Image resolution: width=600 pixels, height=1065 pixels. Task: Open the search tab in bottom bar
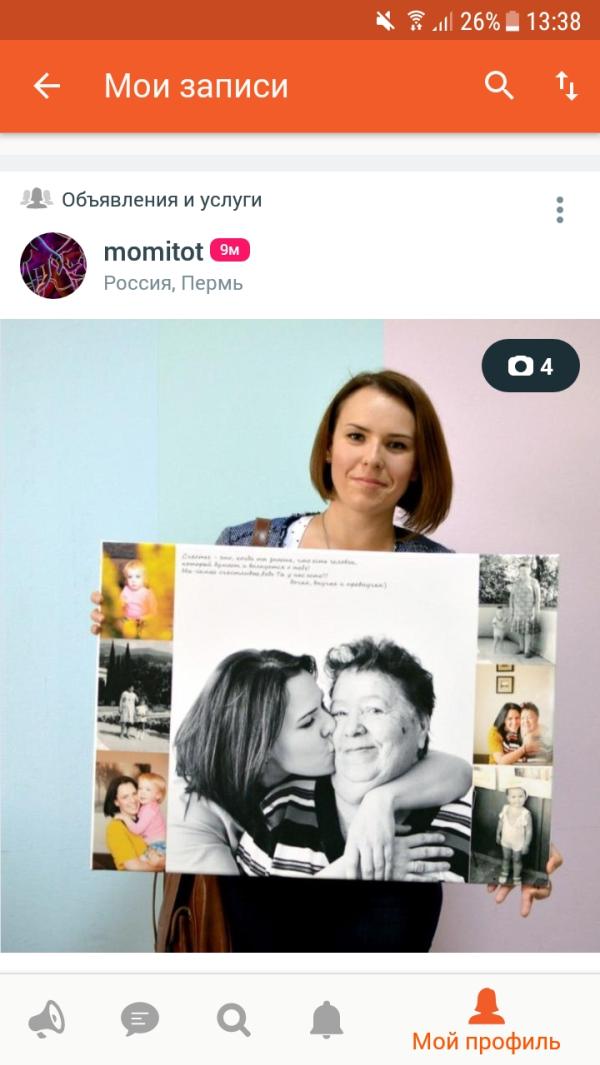(234, 1020)
